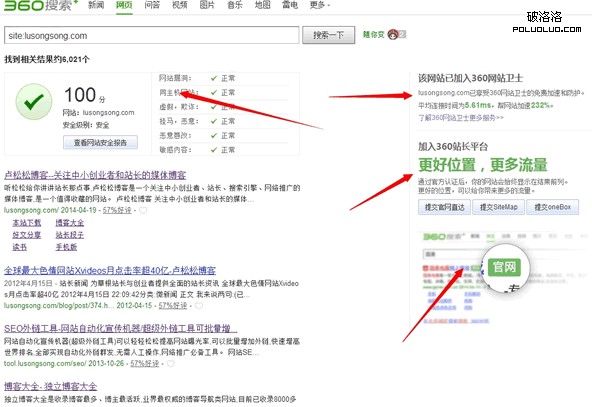The width and height of the screenshot is (592, 407).
Task: Open 卢松松博客 first result title
Action: point(95,175)
